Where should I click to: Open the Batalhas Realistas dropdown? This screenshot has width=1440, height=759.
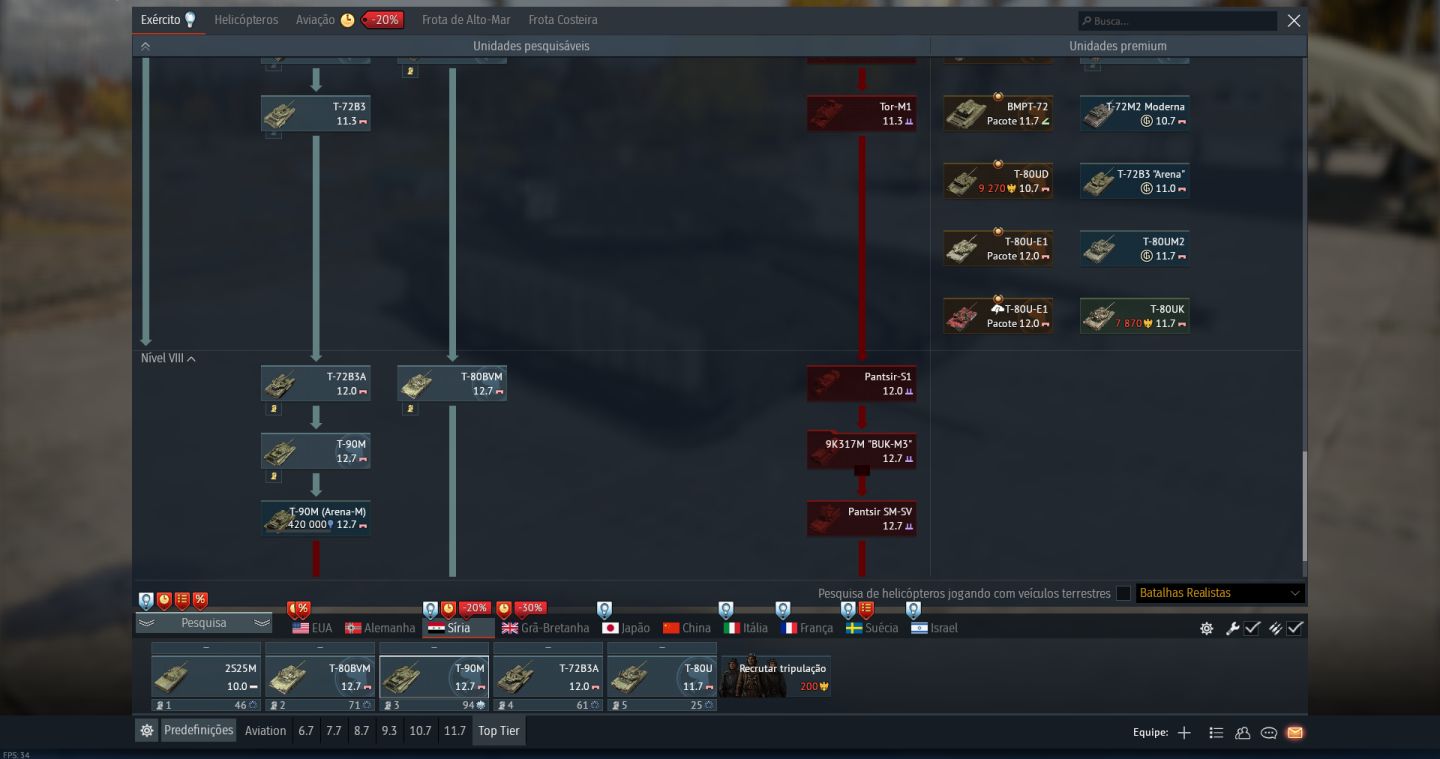[1219, 593]
